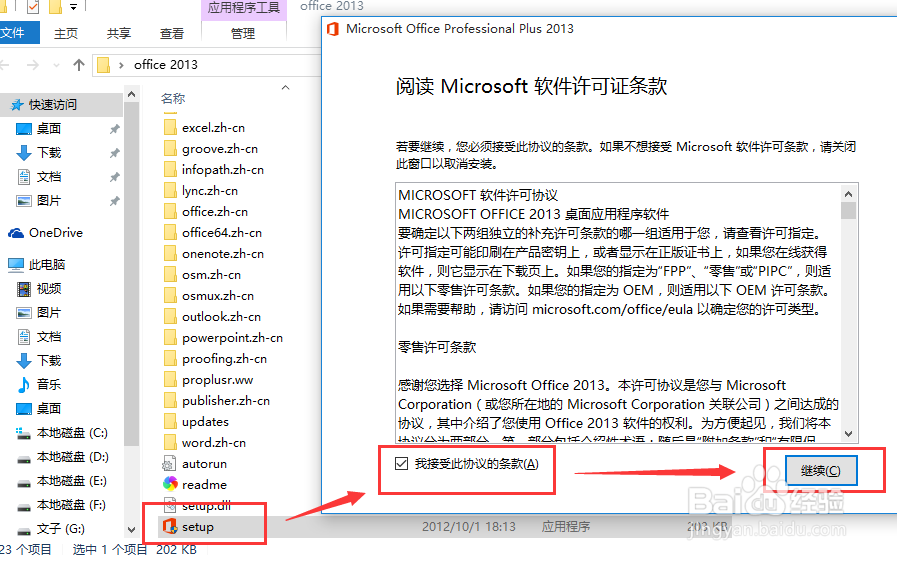
Task: Select the onenote.zh-cn folder icon
Action: click(170, 253)
